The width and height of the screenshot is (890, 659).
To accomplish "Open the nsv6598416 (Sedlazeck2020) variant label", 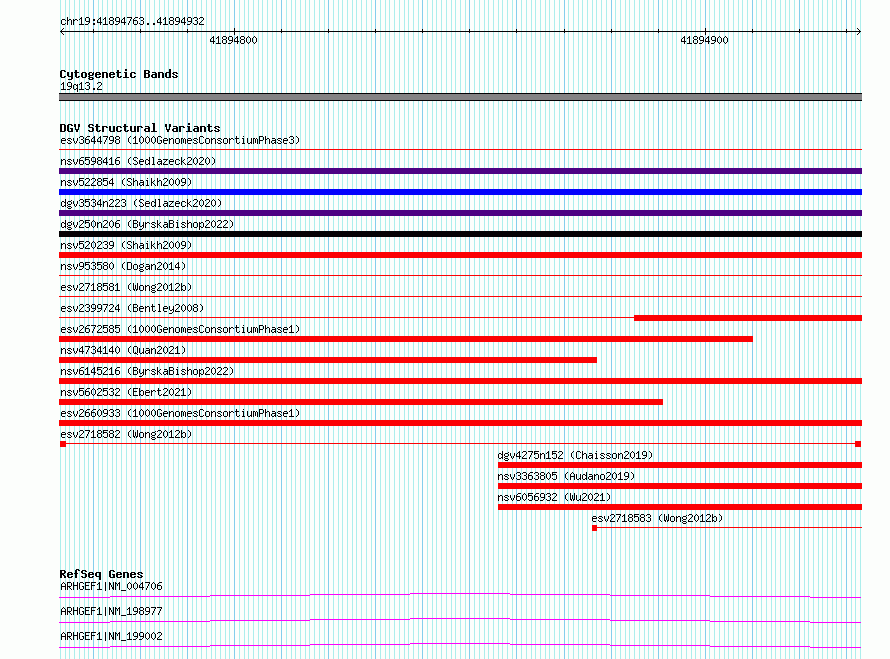I will [138, 161].
